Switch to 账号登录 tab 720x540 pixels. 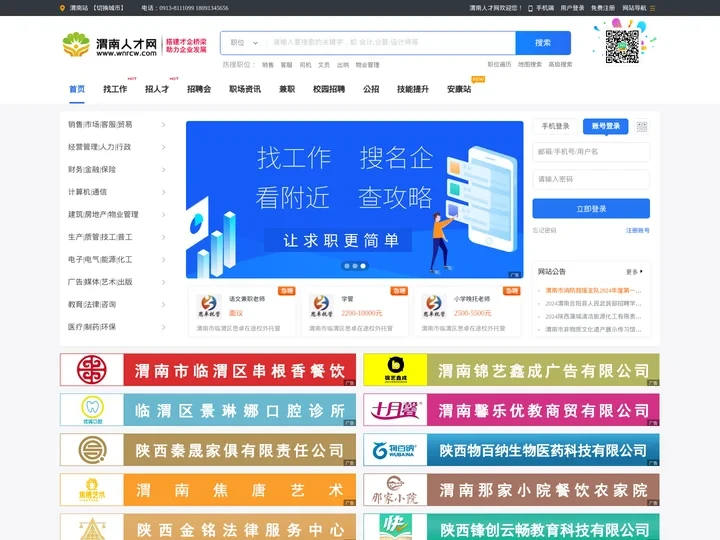point(606,126)
